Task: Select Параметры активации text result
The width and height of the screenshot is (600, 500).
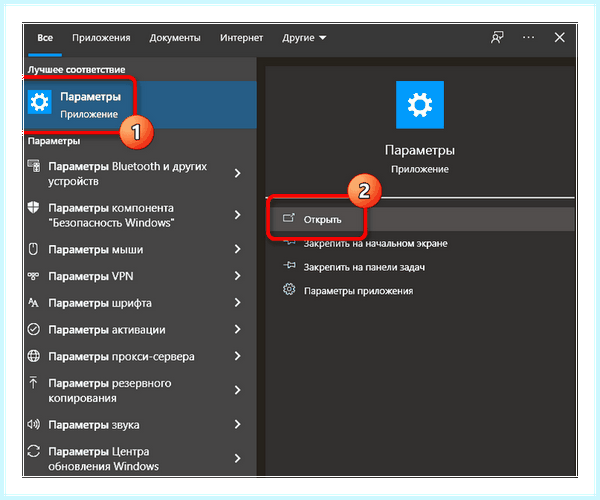Action: [x=107, y=329]
